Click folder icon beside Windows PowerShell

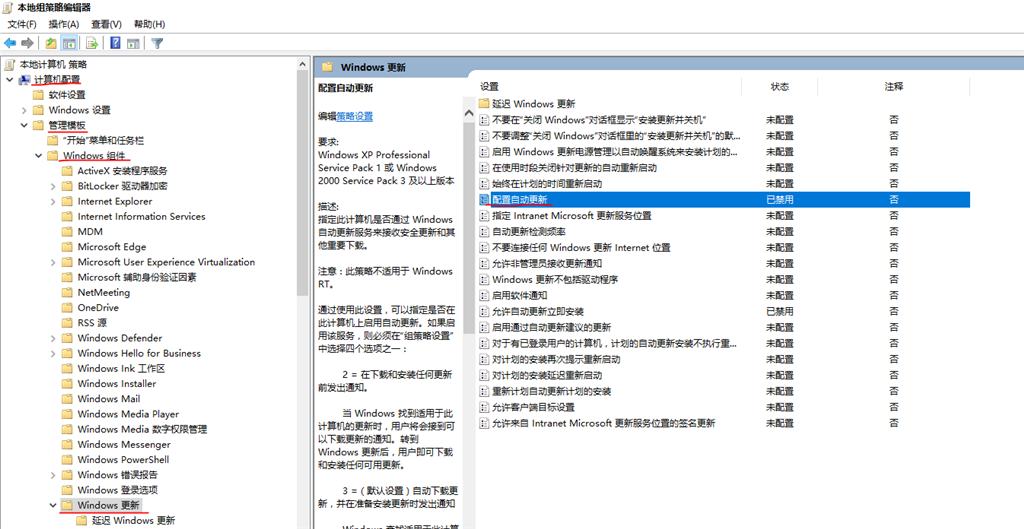point(67,459)
